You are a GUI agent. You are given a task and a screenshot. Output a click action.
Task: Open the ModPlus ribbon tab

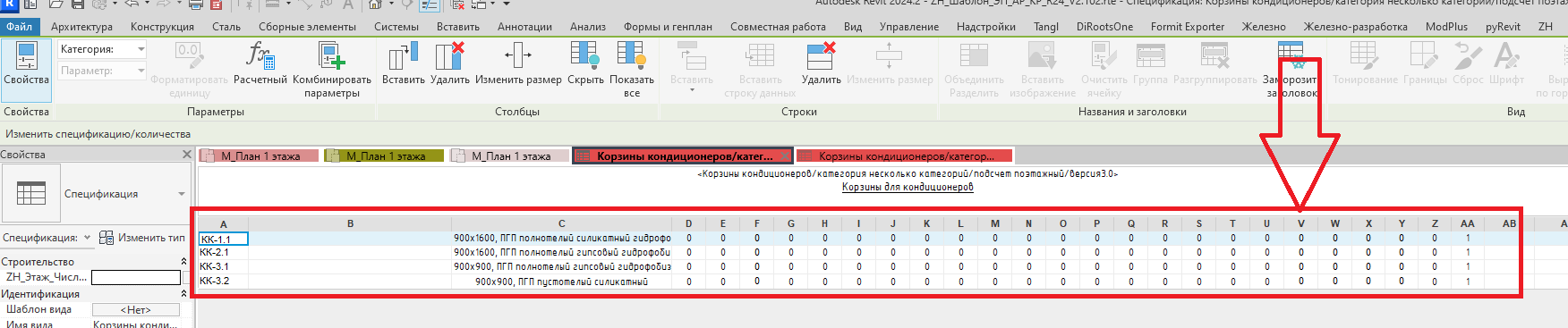tap(1446, 27)
